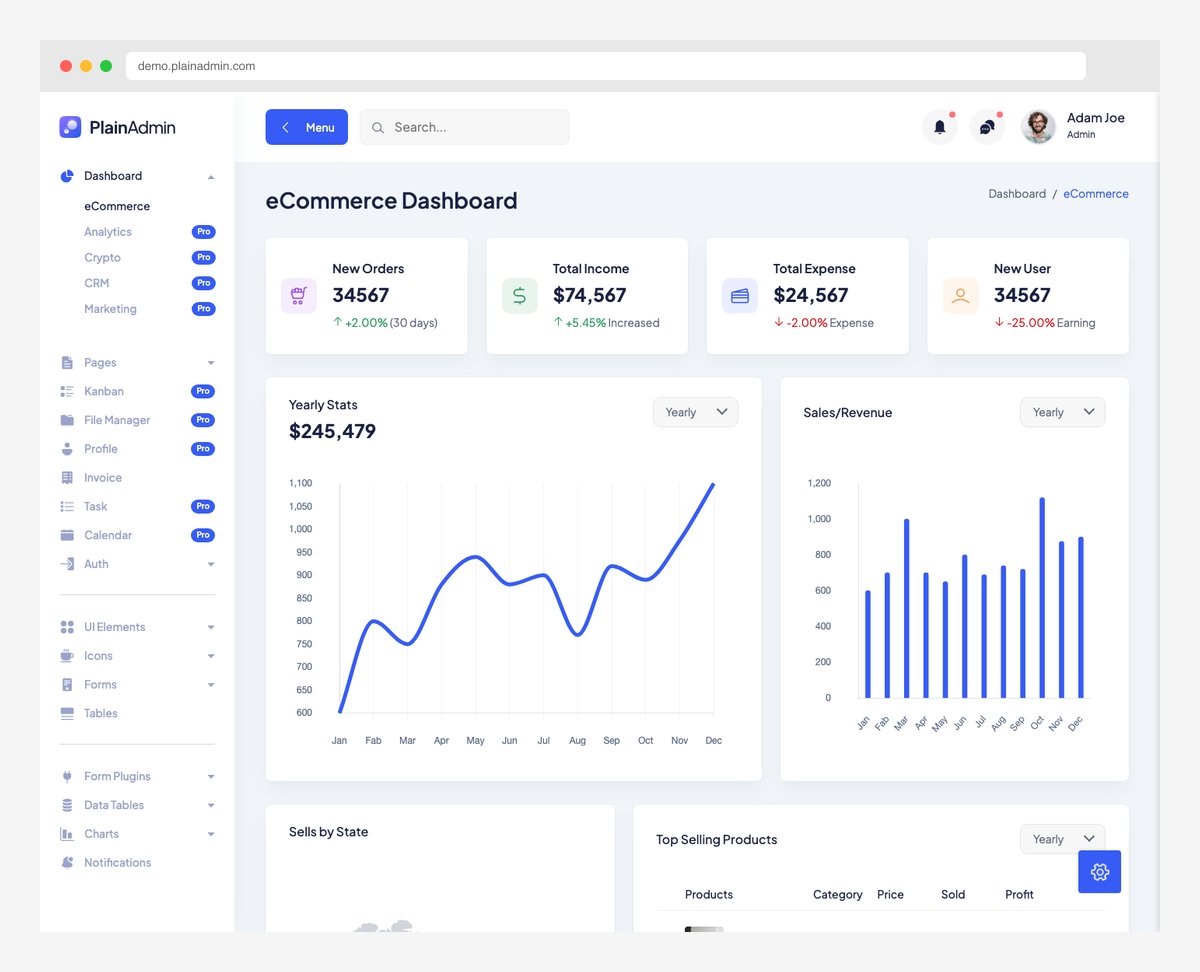Click the blue settings gear on Top Selling Products
The width and height of the screenshot is (1200, 972).
[x=1099, y=871]
